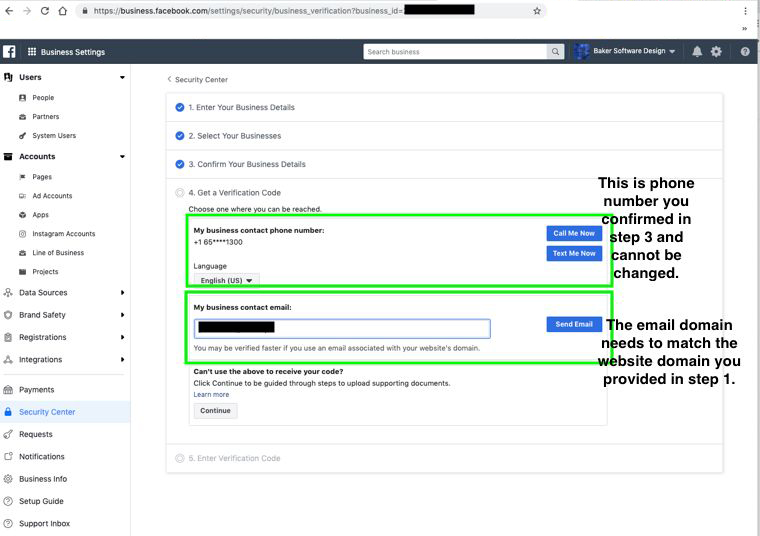760x536 pixels.
Task: Click the System Users key icon
Action: 22,136
